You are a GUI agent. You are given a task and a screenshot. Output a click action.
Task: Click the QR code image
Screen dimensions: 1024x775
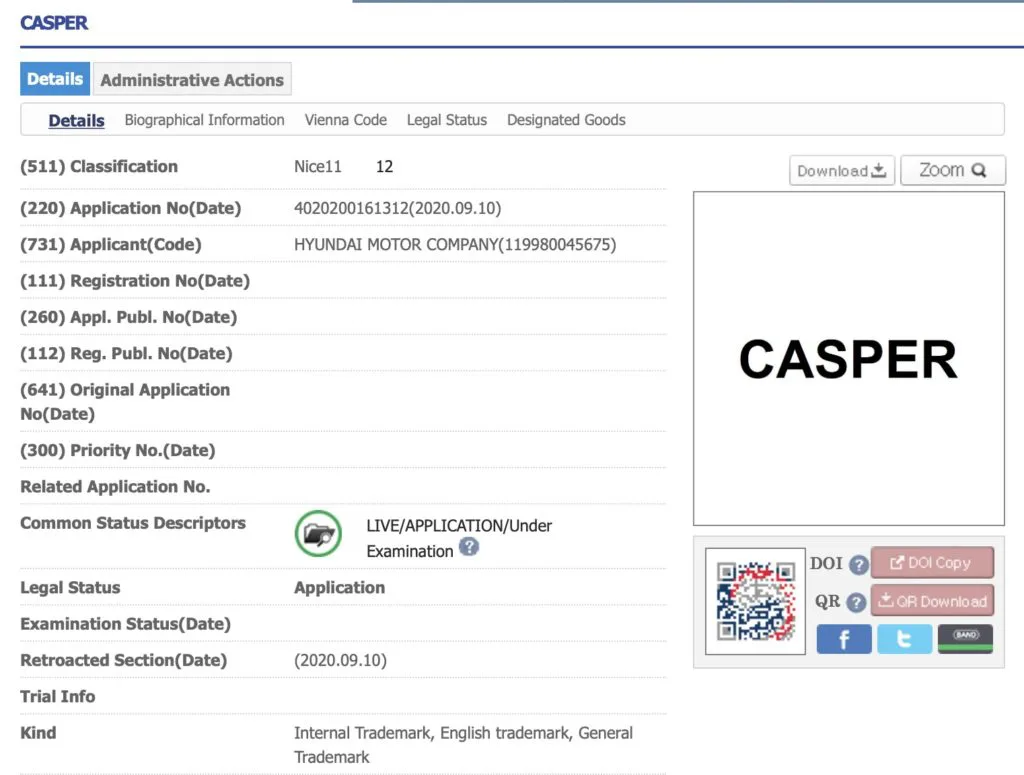pos(756,601)
